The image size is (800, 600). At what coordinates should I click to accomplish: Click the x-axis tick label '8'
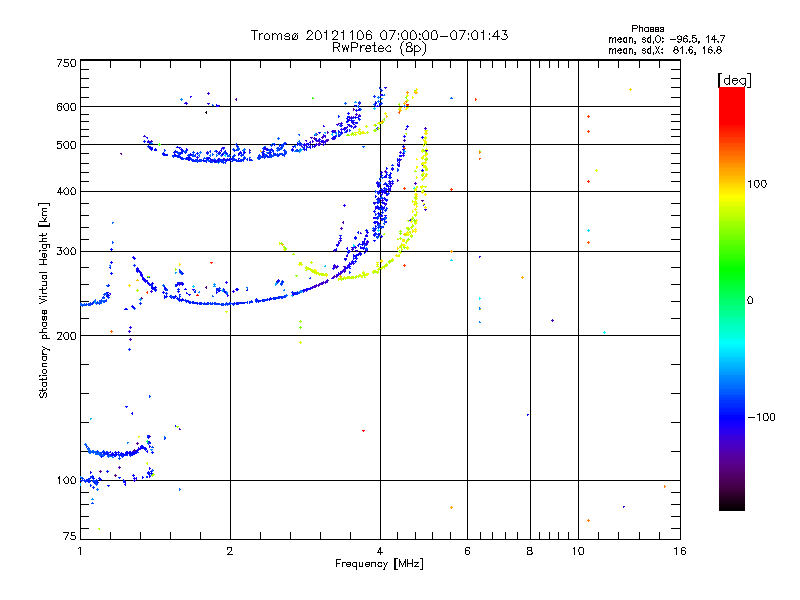[x=530, y=551]
